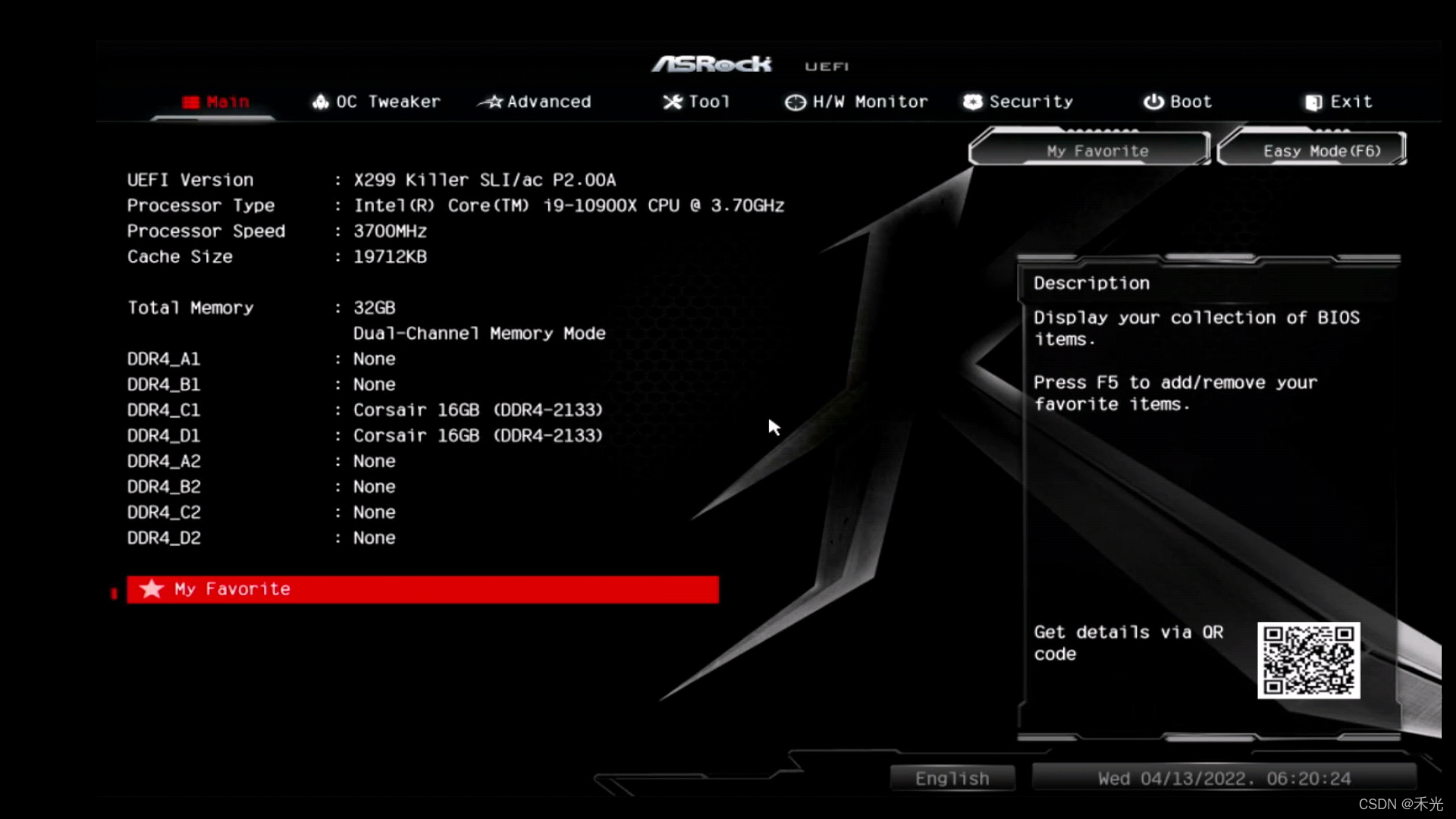The image size is (1456, 819).
Task: Click the DDR4_A1 slot label
Action: [164, 359]
